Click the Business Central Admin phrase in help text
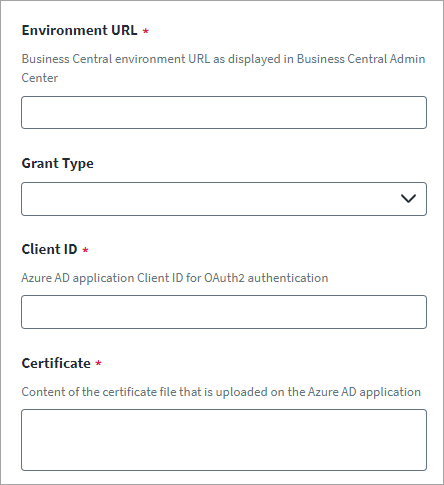Image resolution: width=444 pixels, height=485 pixels. pyautogui.click(x=361, y=59)
